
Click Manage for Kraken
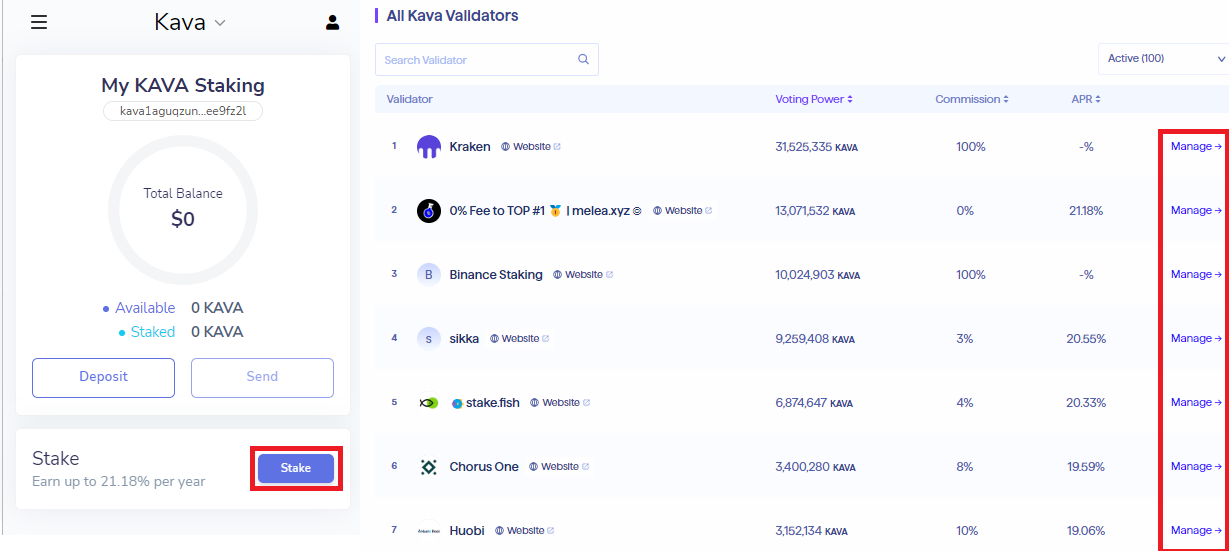coord(1196,147)
